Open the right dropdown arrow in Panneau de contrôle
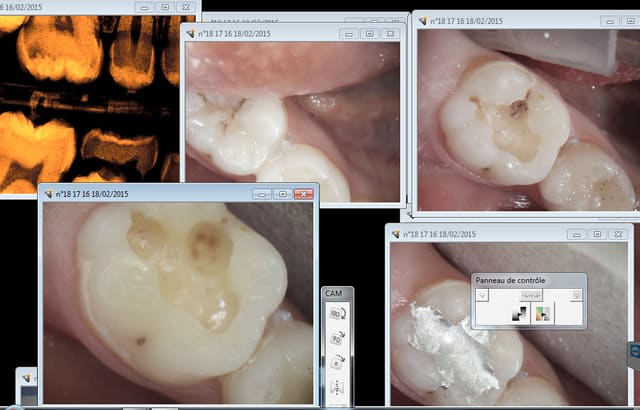The image size is (640, 410). [576, 295]
